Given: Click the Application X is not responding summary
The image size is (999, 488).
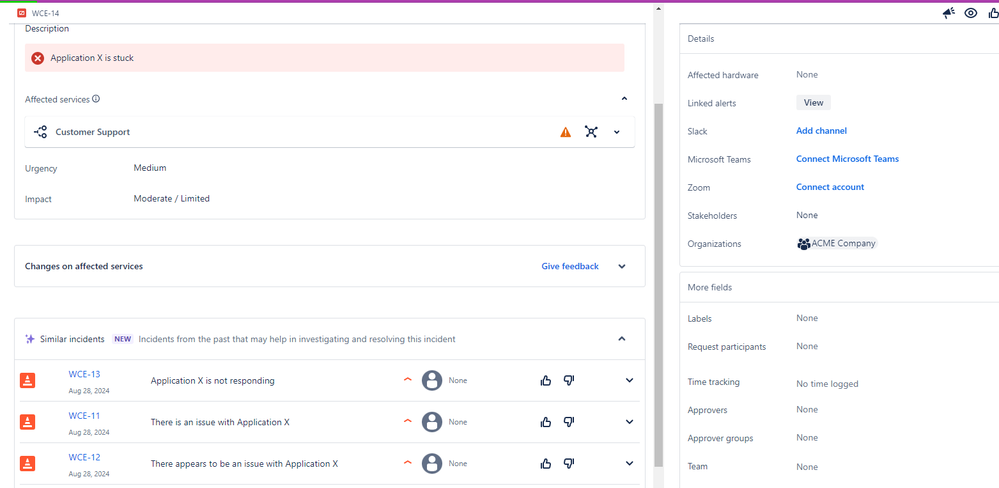Looking at the screenshot, I should coord(212,381).
